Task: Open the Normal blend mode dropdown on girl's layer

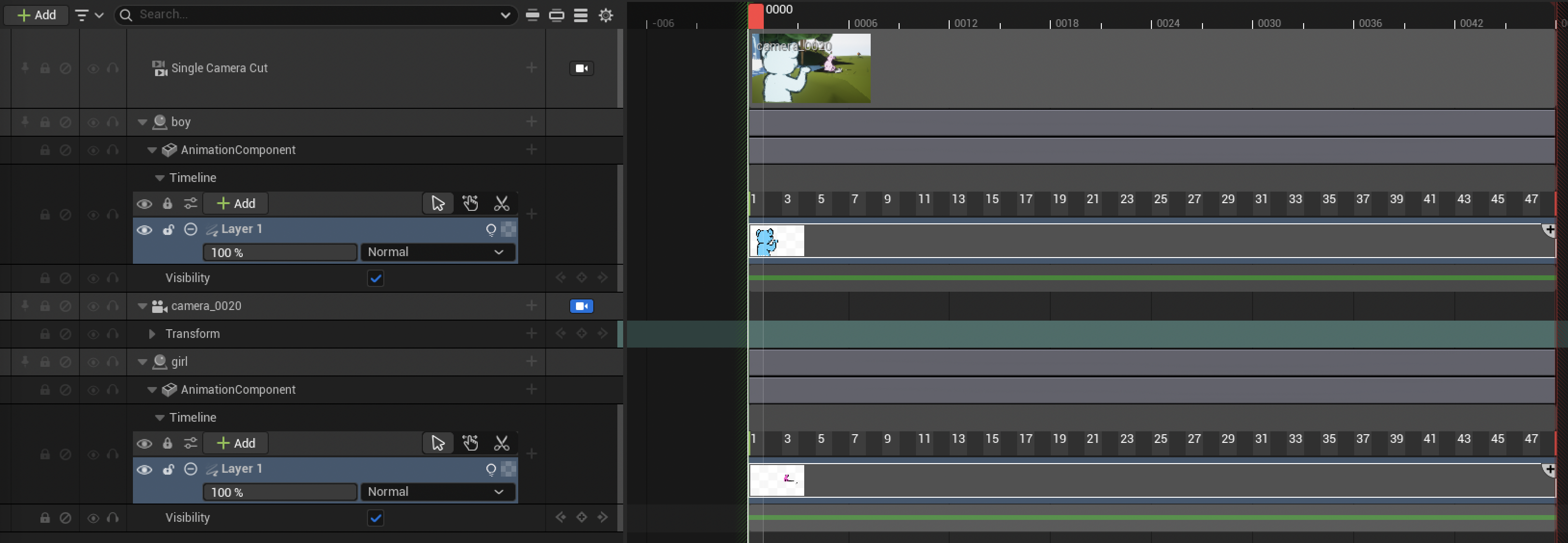Action: pyautogui.click(x=437, y=492)
